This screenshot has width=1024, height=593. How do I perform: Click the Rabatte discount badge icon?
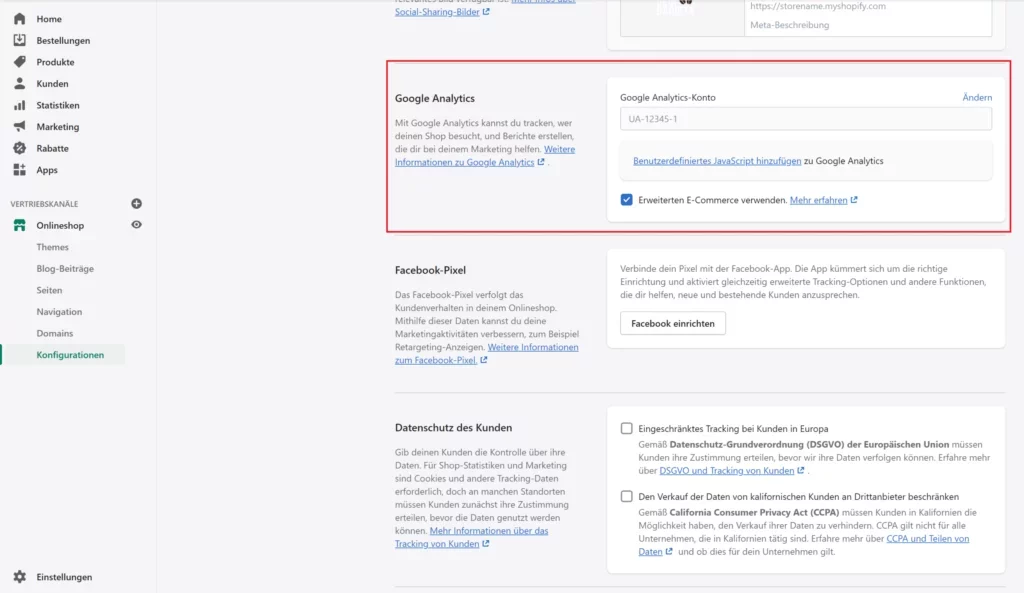20,148
